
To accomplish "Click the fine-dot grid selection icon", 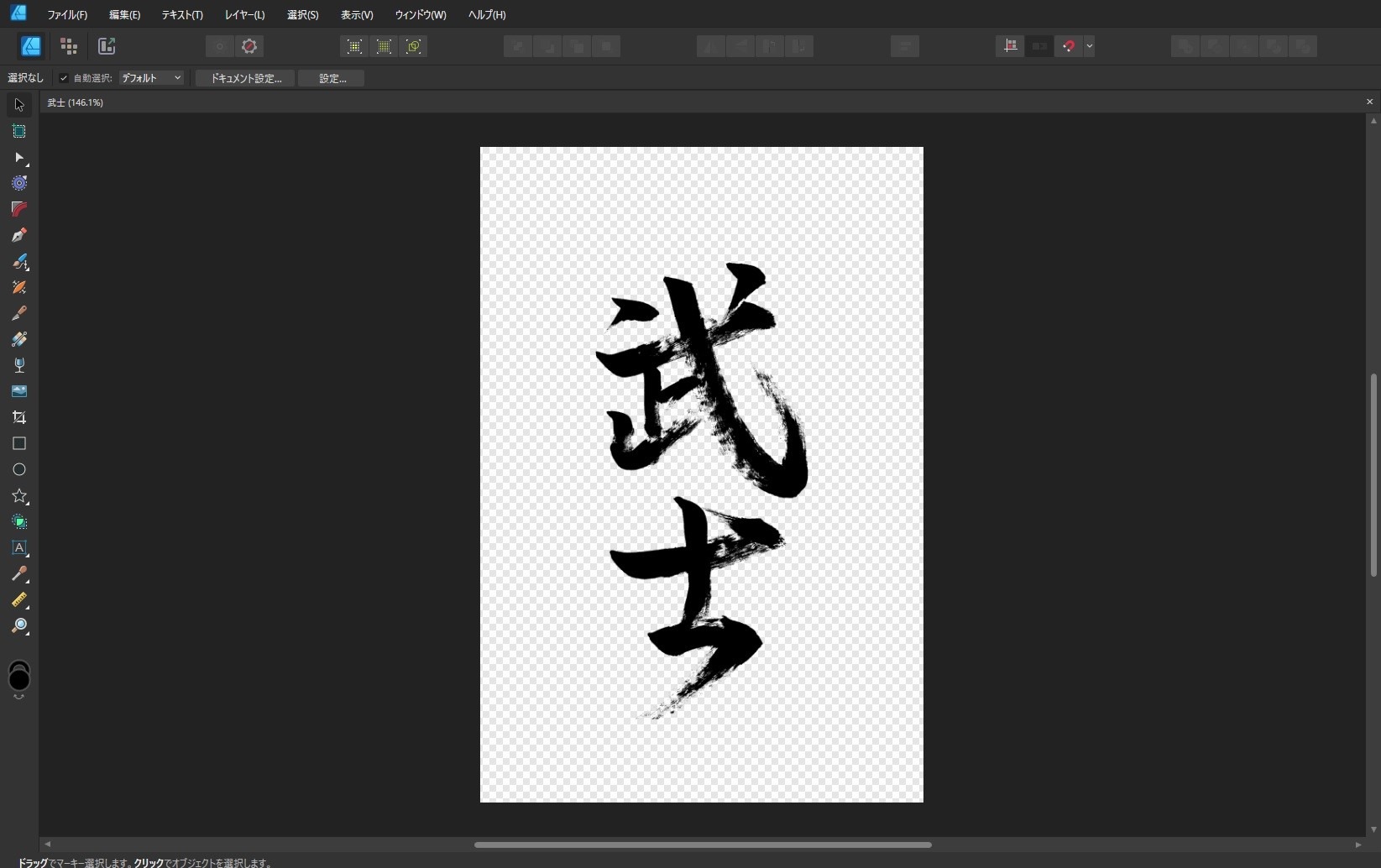I will 384,46.
